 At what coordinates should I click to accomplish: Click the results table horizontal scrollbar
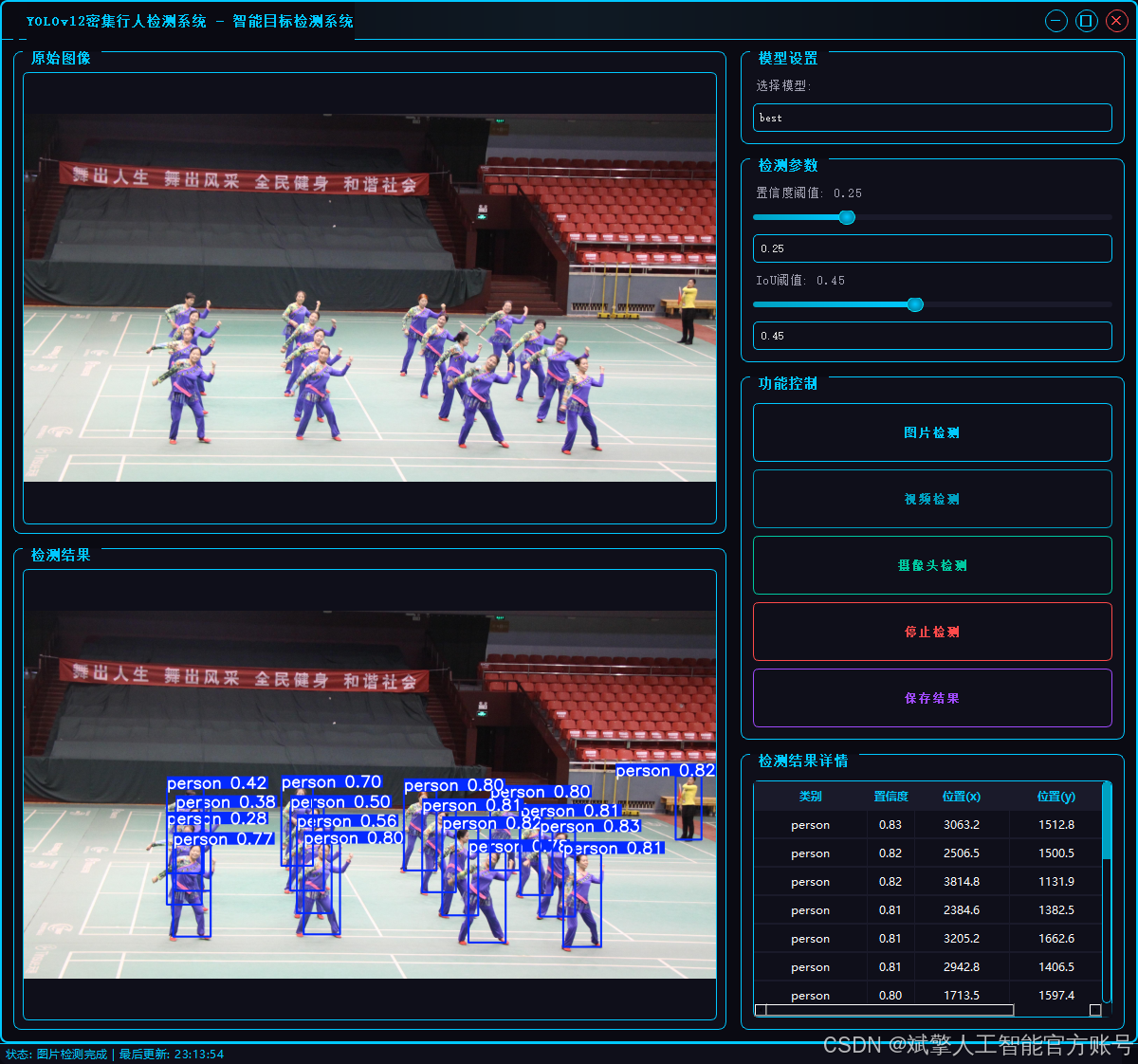click(x=928, y=1010)
